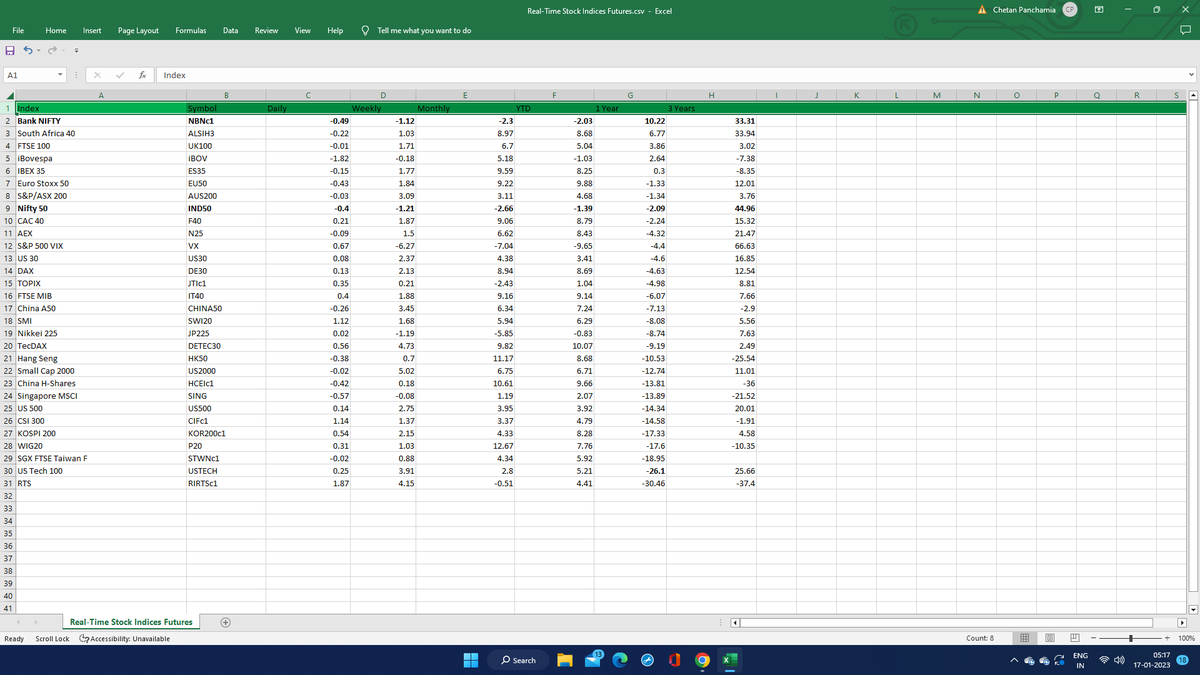
Task: Open Microsoft Edge from taskbar
Action: tap(619, 660)
